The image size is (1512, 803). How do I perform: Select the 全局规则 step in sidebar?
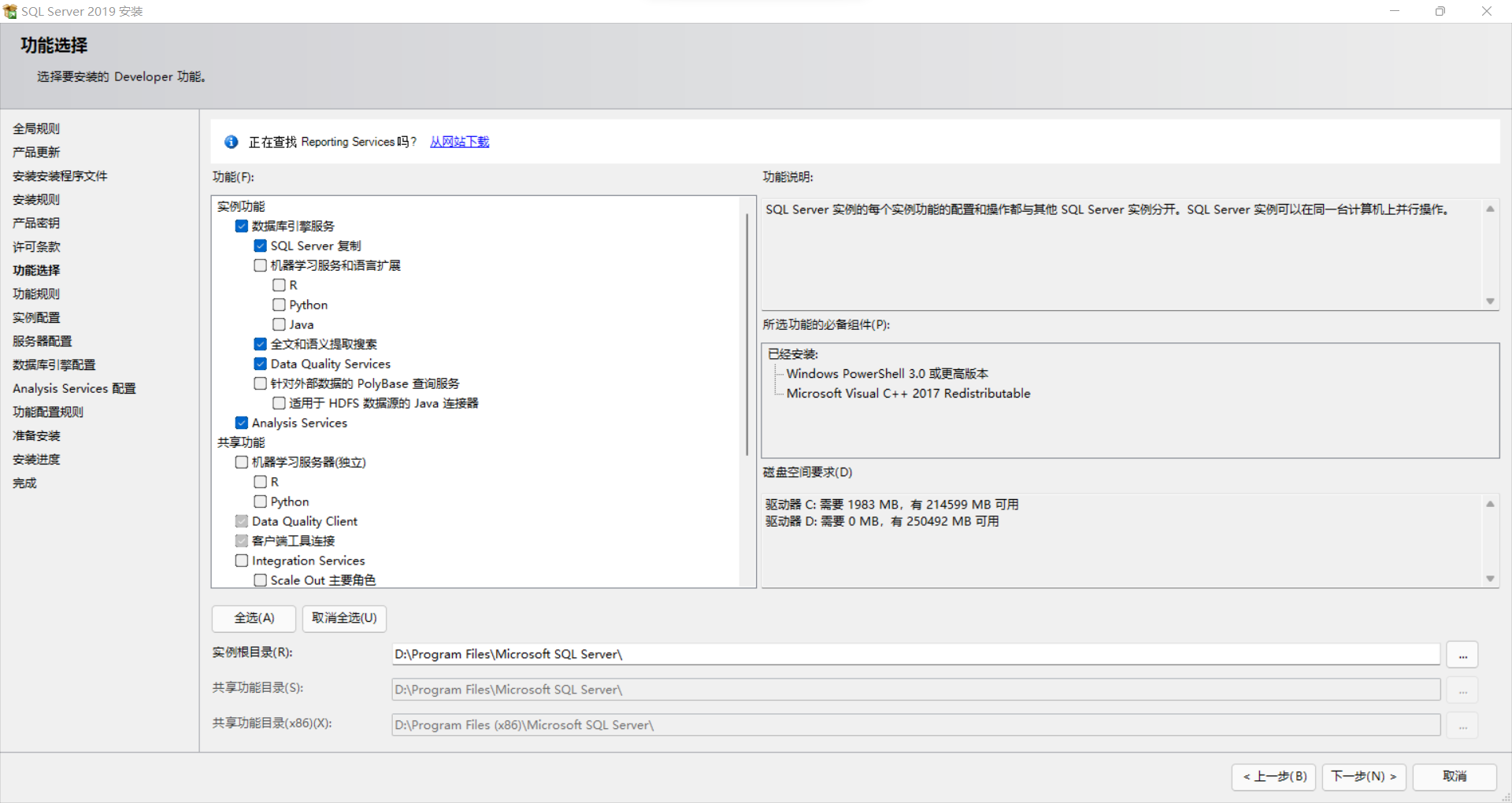click(36, 128)
